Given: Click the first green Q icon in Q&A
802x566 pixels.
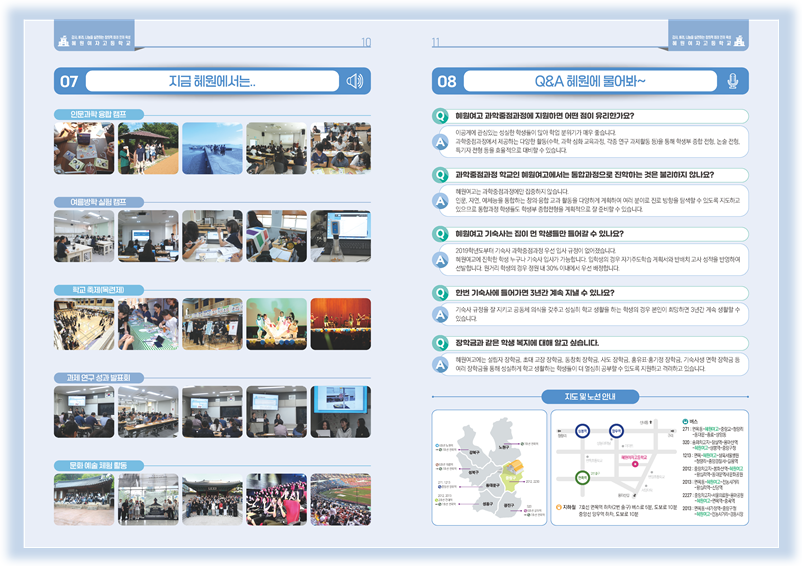Looking at the screenshot, I should (x=440, y=116).
